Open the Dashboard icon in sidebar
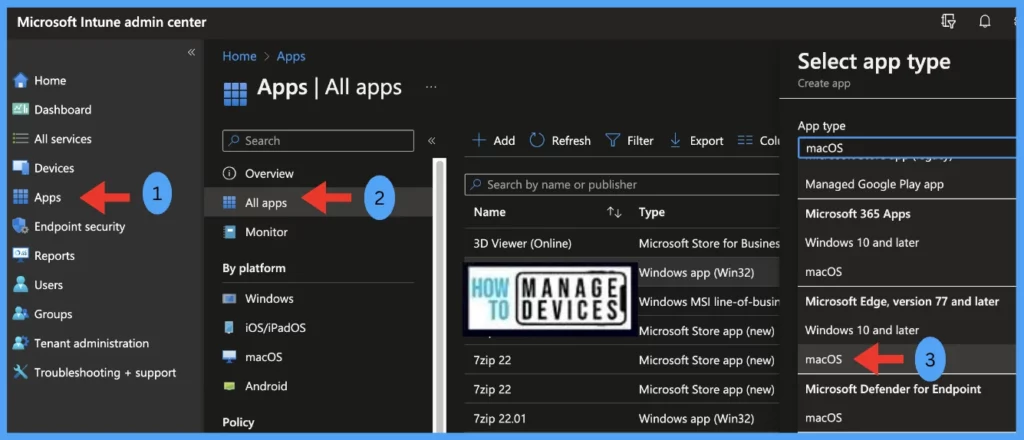Viewport: 1024px width, 440px height. (21, 110)
